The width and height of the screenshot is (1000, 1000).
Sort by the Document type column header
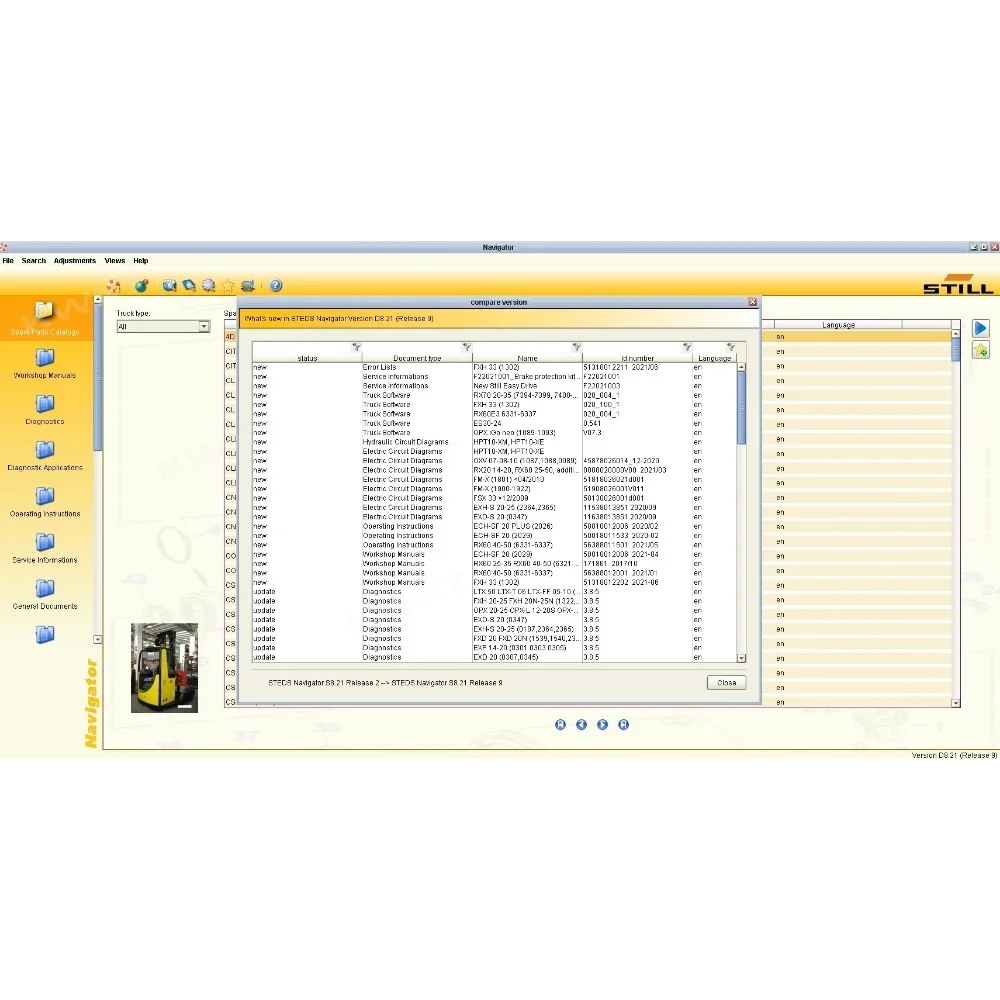pyautogui.click(x=417, y=358)
